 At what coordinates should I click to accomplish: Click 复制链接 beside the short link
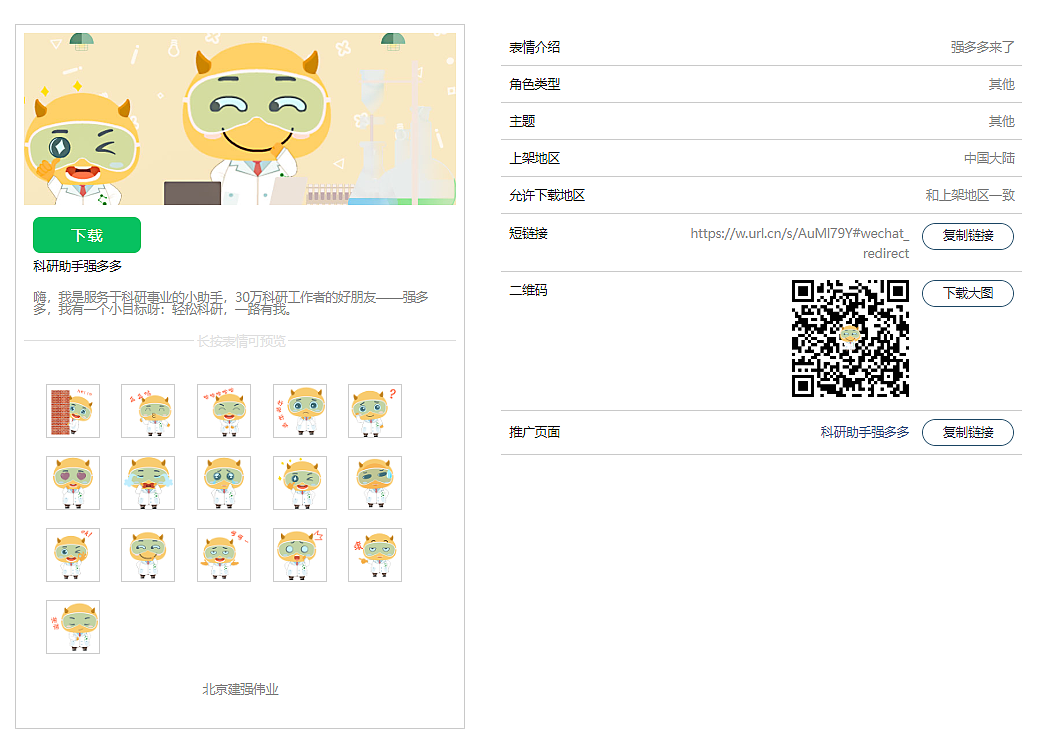pos(967,236)
